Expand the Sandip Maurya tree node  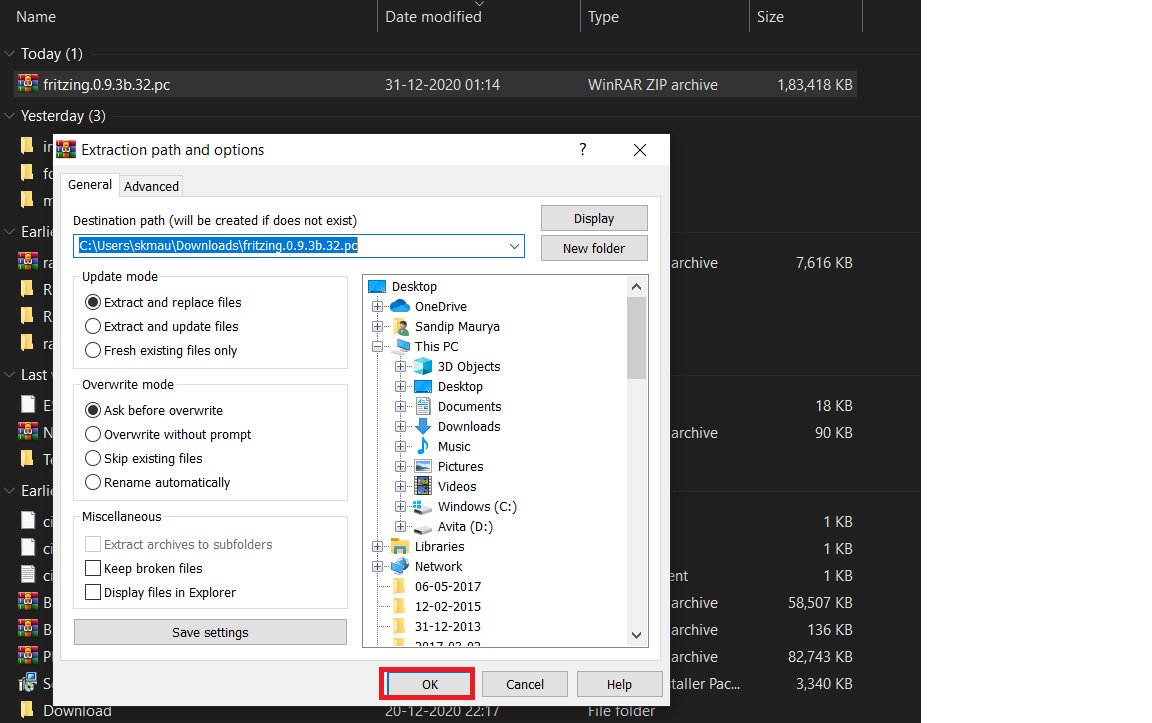pos(378,326)
